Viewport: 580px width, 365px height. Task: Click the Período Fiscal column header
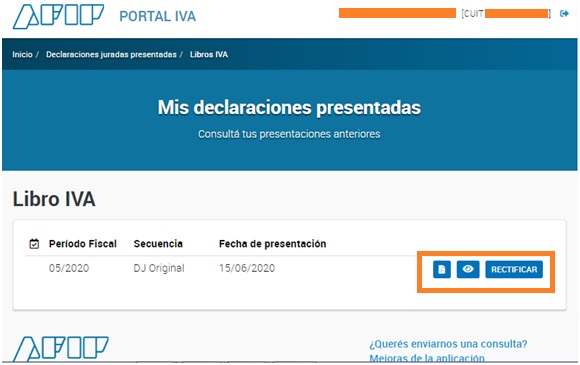pos(83,244)
